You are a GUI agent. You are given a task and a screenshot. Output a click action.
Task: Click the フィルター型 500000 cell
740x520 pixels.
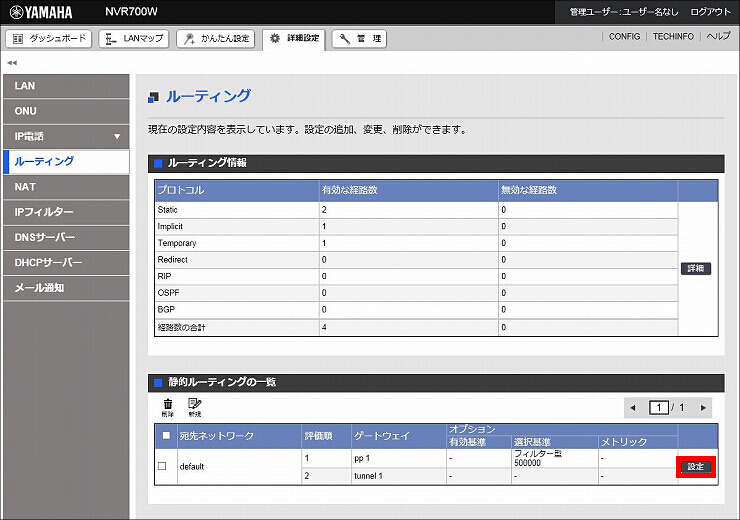coord(555,458)
